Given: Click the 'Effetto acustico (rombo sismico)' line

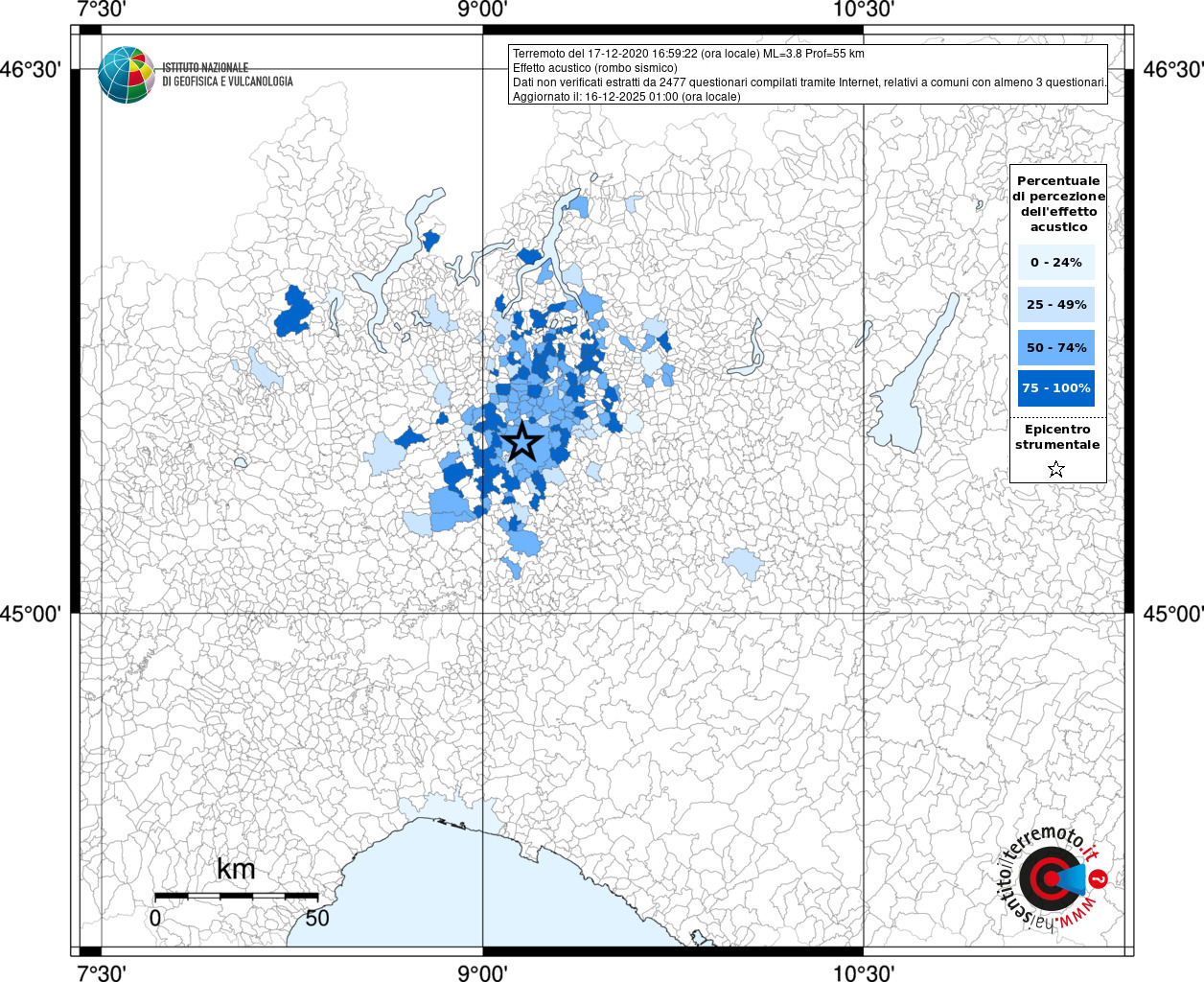Looking at the screenshot, I should click(x=594, y=68).
